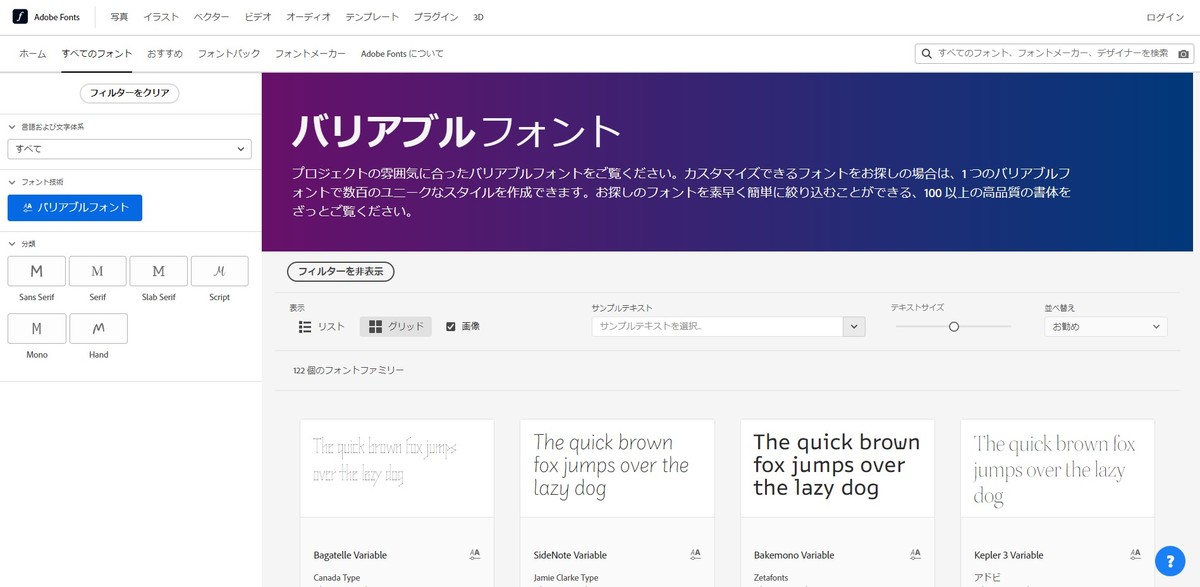1200x587 pixels.
Task: Open the Bagatelle Variable font preview
Action: (x=397, y=468)
